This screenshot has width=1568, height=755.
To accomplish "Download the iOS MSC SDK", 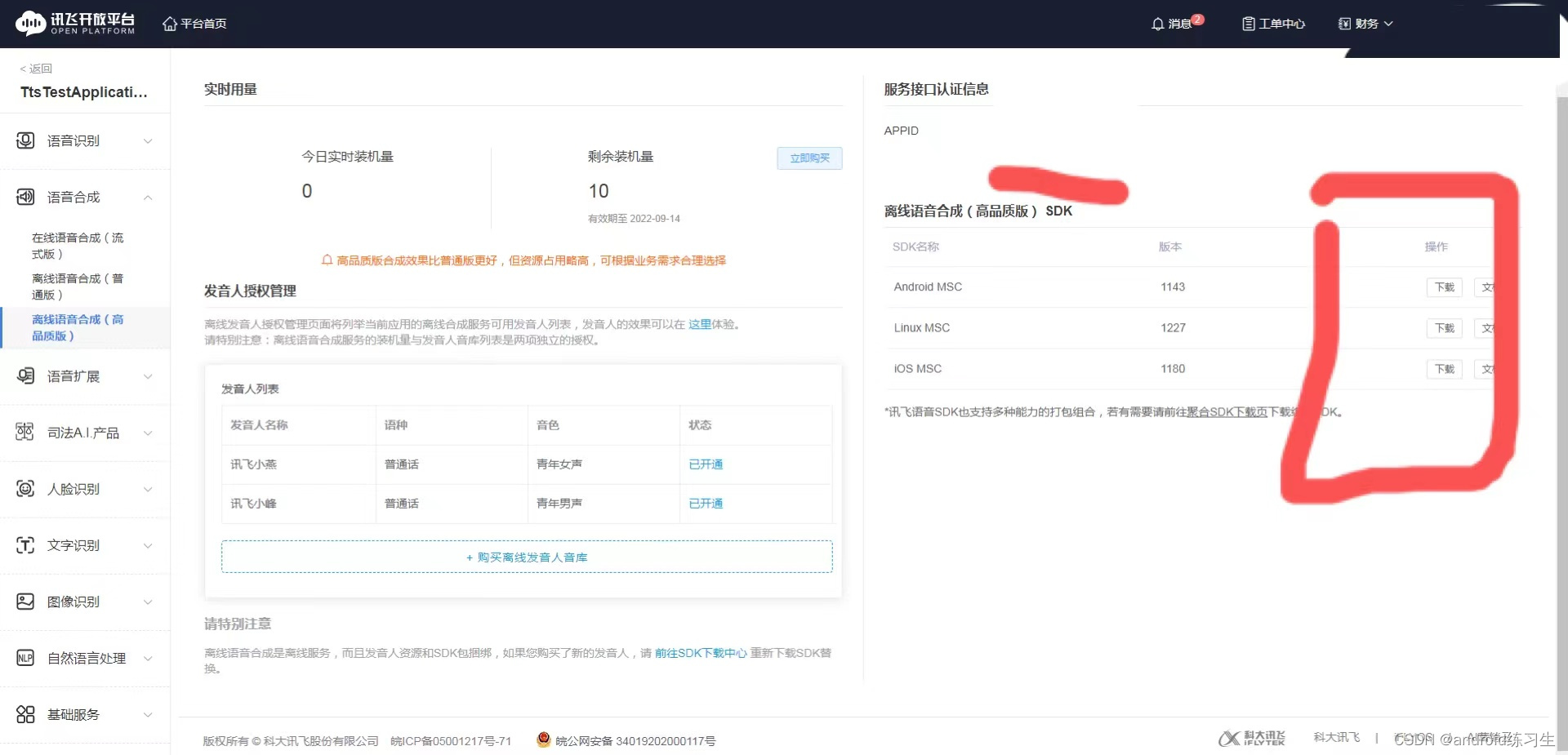I will 1444,369.
